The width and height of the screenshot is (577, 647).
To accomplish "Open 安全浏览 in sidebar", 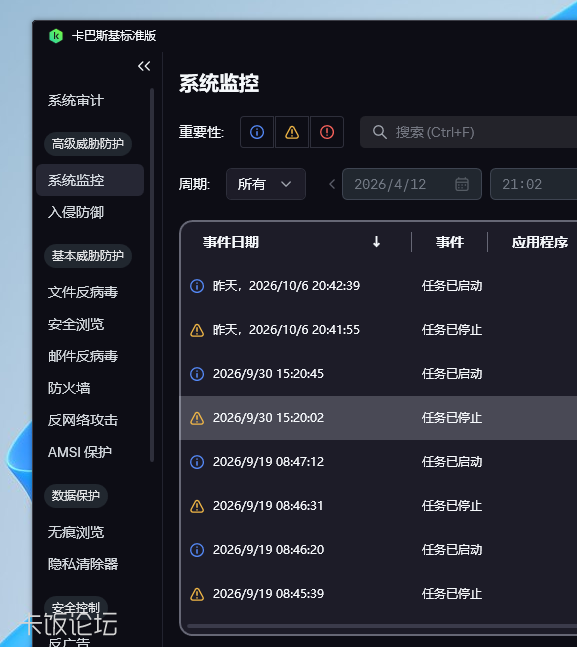I will (76, 324).
